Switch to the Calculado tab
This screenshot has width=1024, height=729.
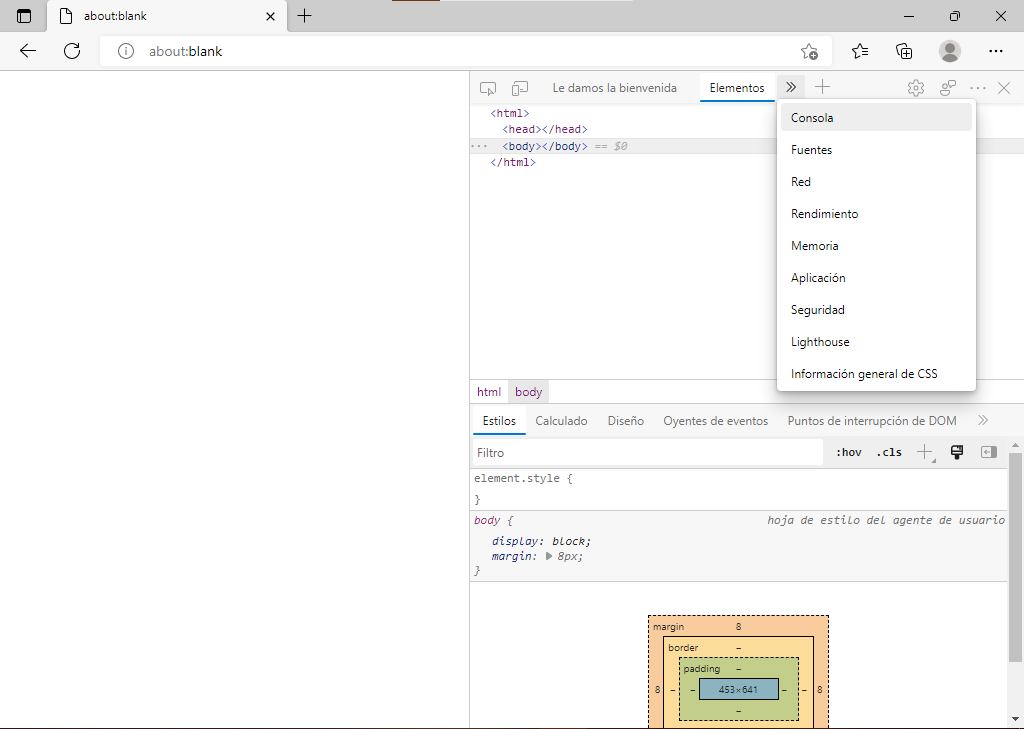click(561, 421)
